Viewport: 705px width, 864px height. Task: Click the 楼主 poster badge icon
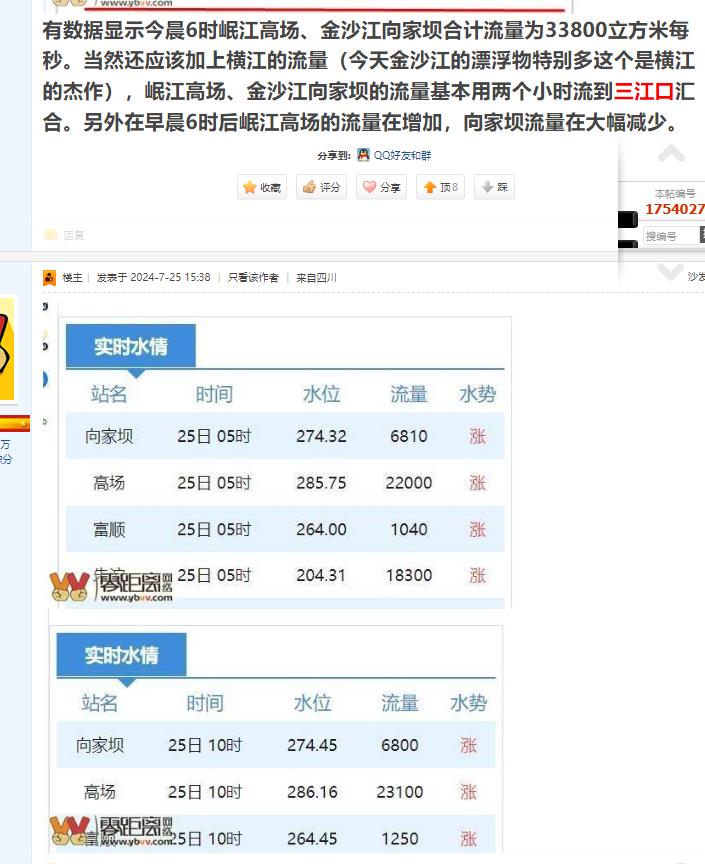pyautogui.click(x=49, y=278)
